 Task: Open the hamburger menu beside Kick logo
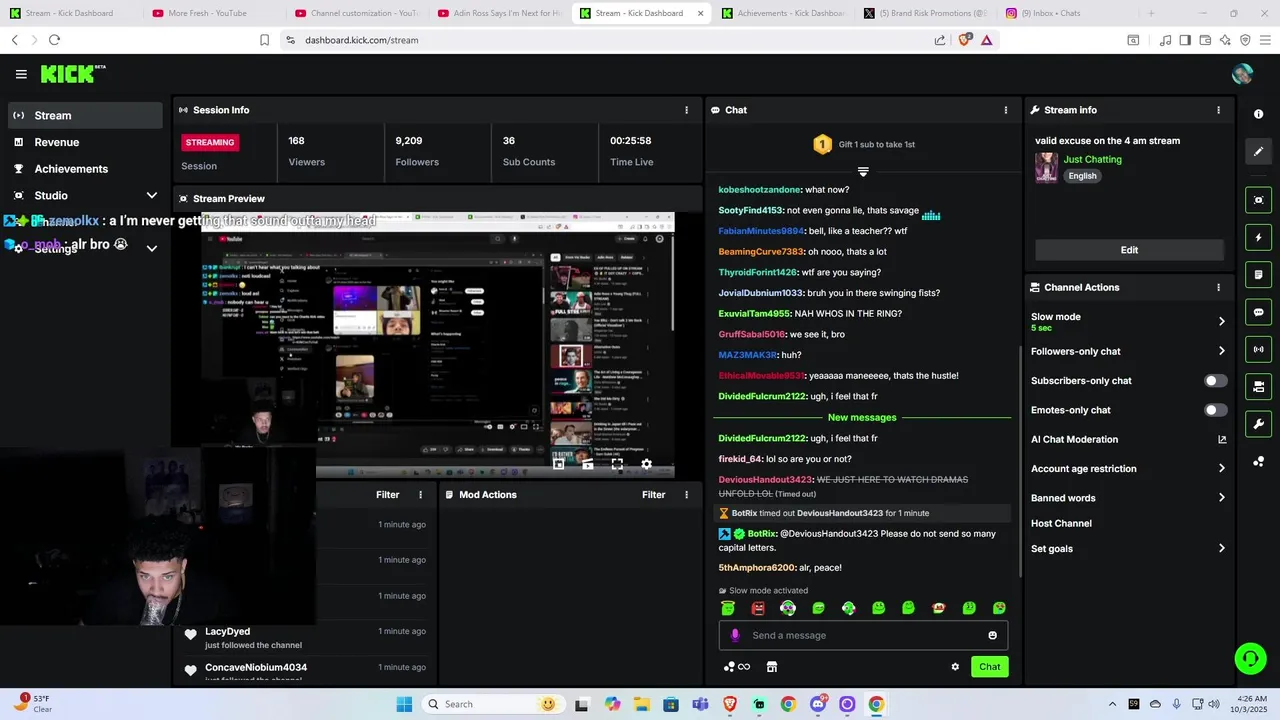[x=21, y=74]
